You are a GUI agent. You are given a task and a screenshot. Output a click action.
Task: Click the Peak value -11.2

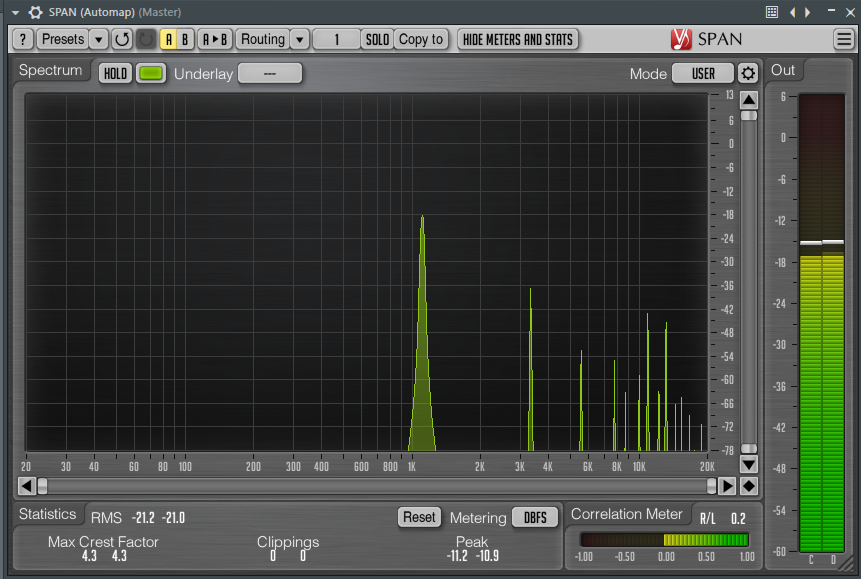tap(457, 556)
